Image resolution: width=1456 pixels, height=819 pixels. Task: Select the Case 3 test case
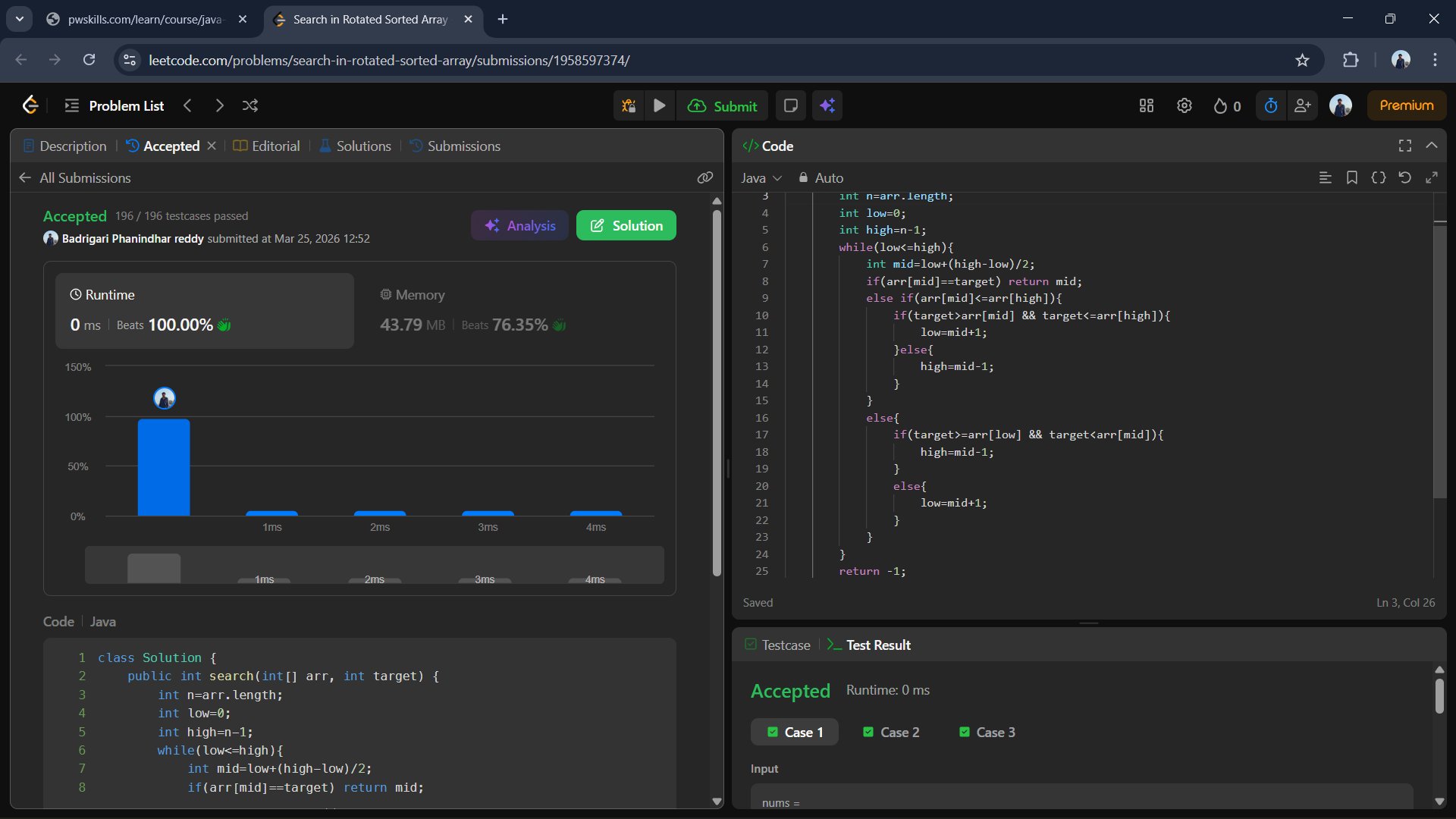tap(987, 732)
